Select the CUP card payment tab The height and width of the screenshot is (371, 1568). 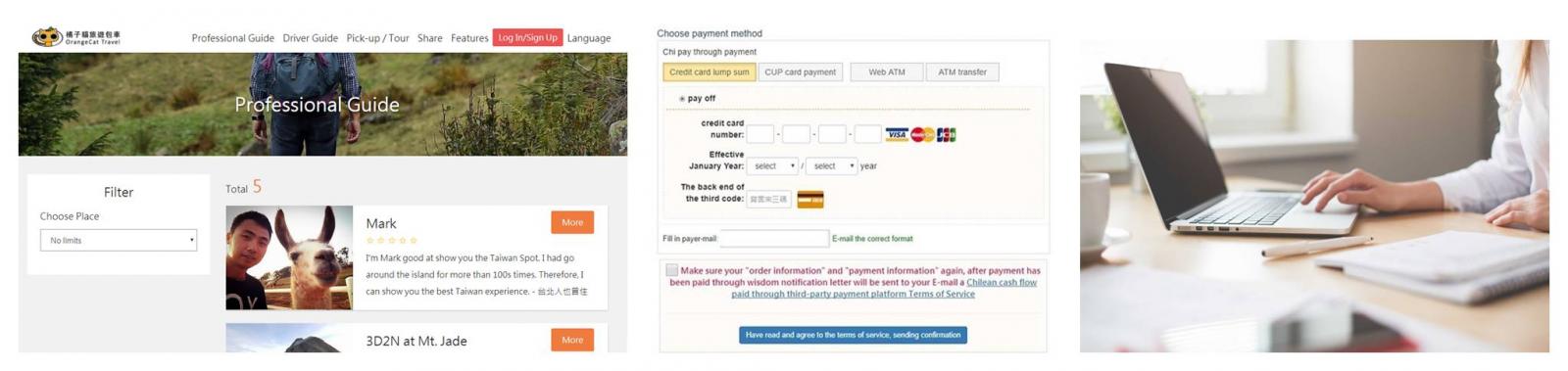click(x=801, y=71)
